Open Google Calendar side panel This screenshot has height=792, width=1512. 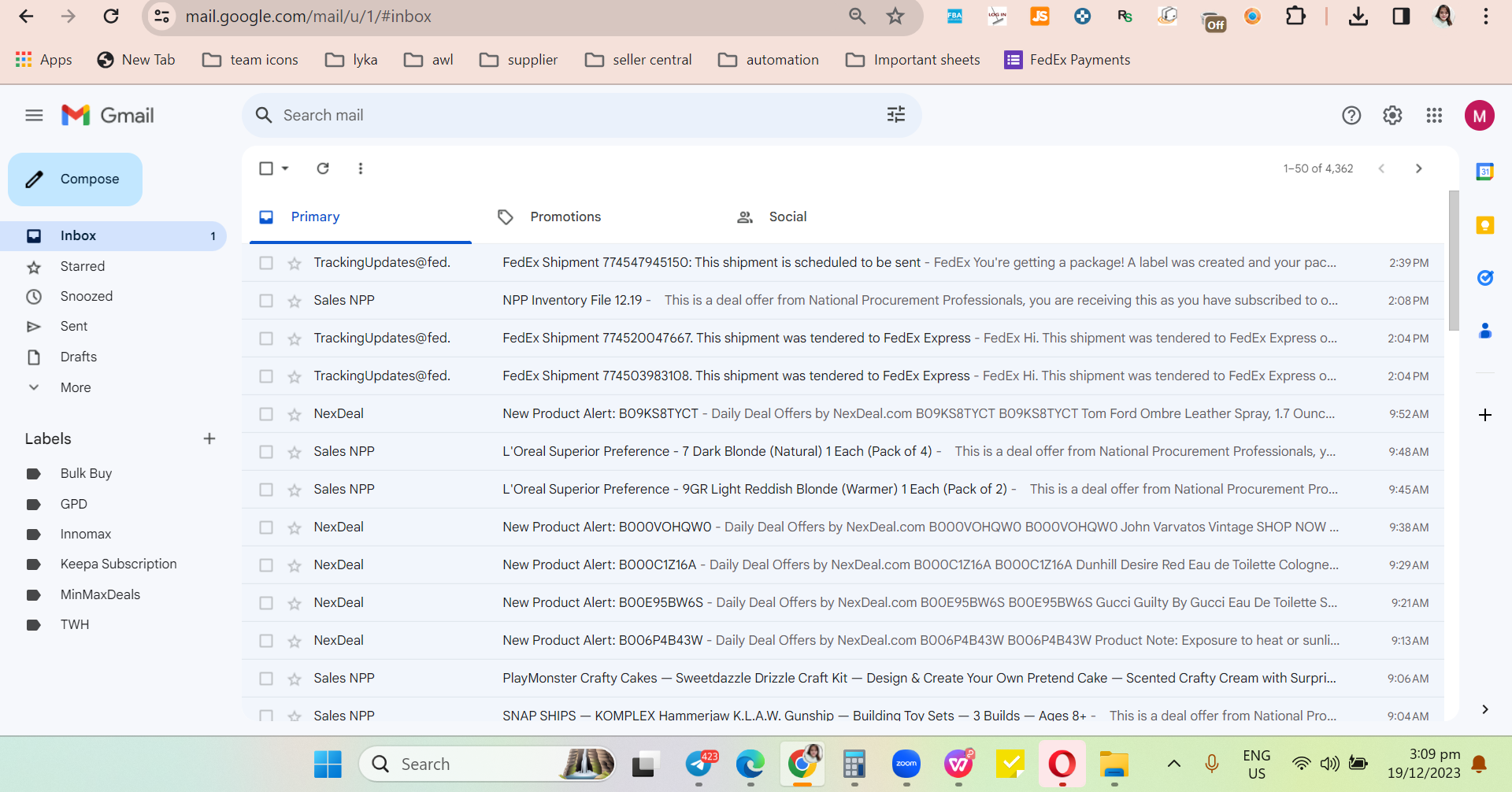(x=1485, y=172)
